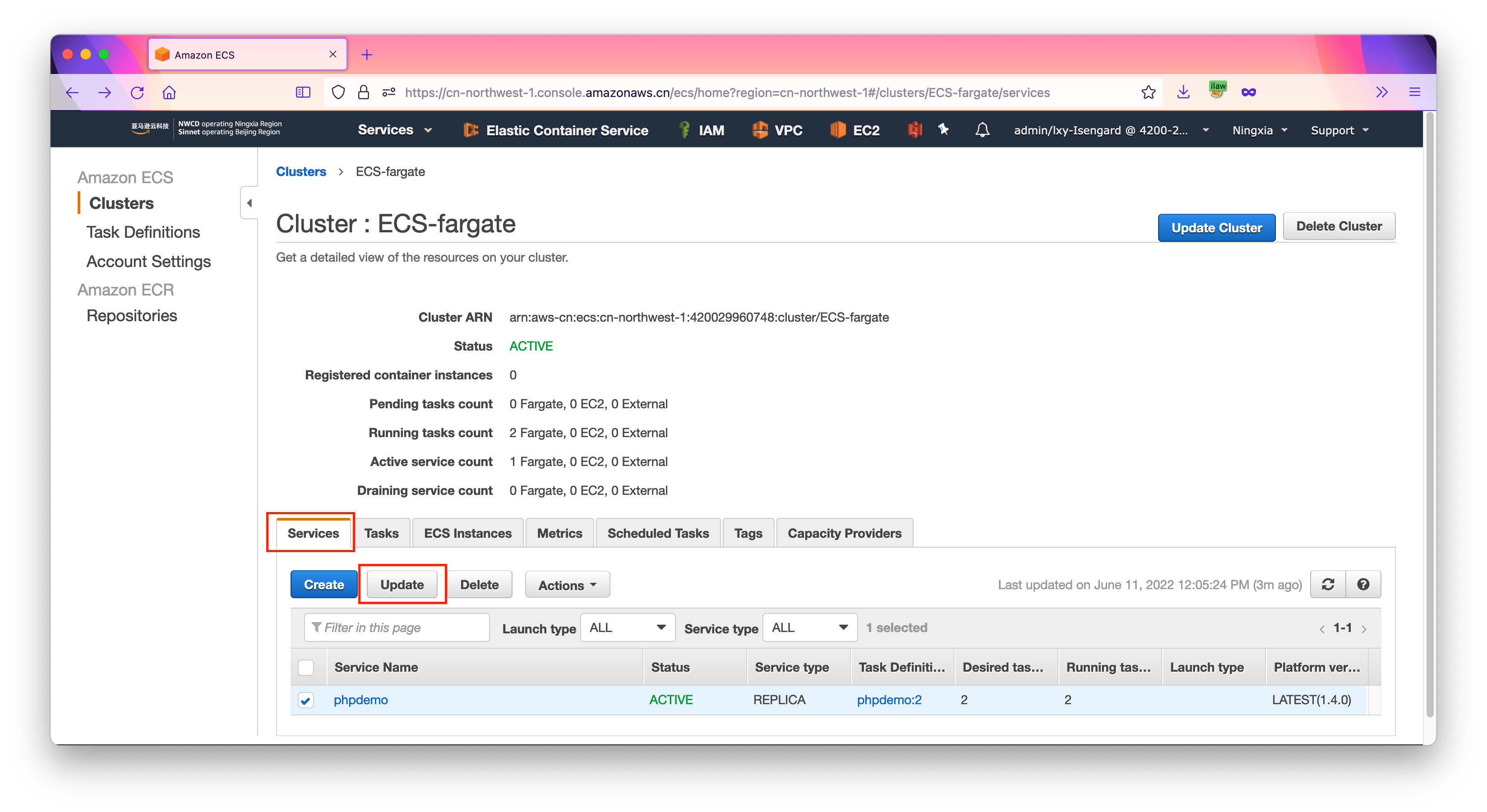The width and height of the screenshot is (1487, 812).
Task: Select the Services tab
Action: pos(313,533)
